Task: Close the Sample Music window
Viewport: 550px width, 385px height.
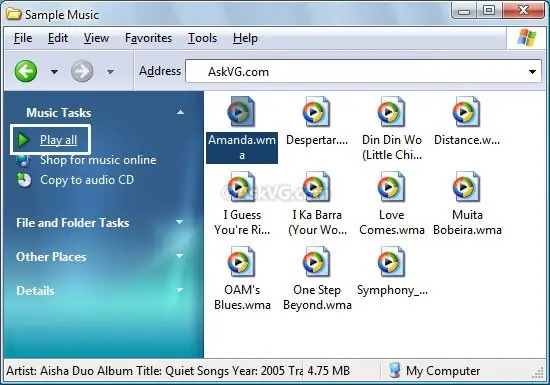Action: [x=523, y=10]
